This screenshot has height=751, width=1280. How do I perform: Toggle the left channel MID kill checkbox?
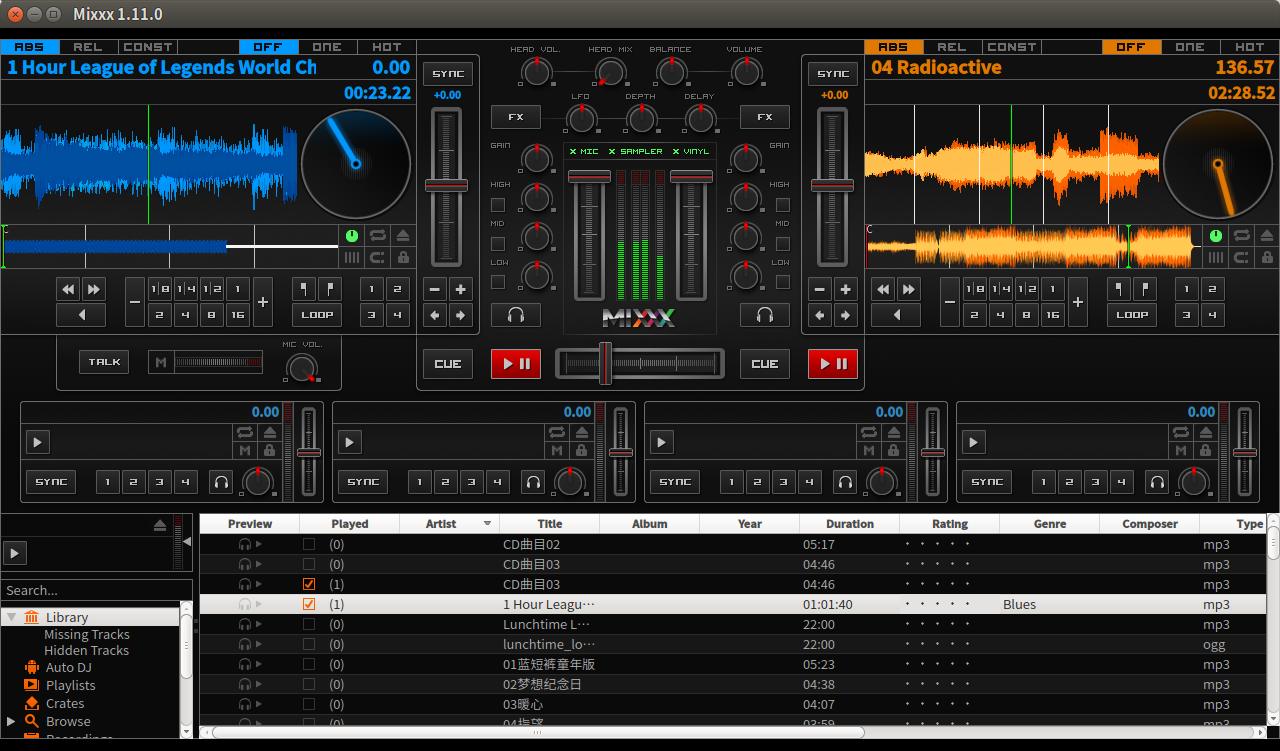[x=498, y=244]
